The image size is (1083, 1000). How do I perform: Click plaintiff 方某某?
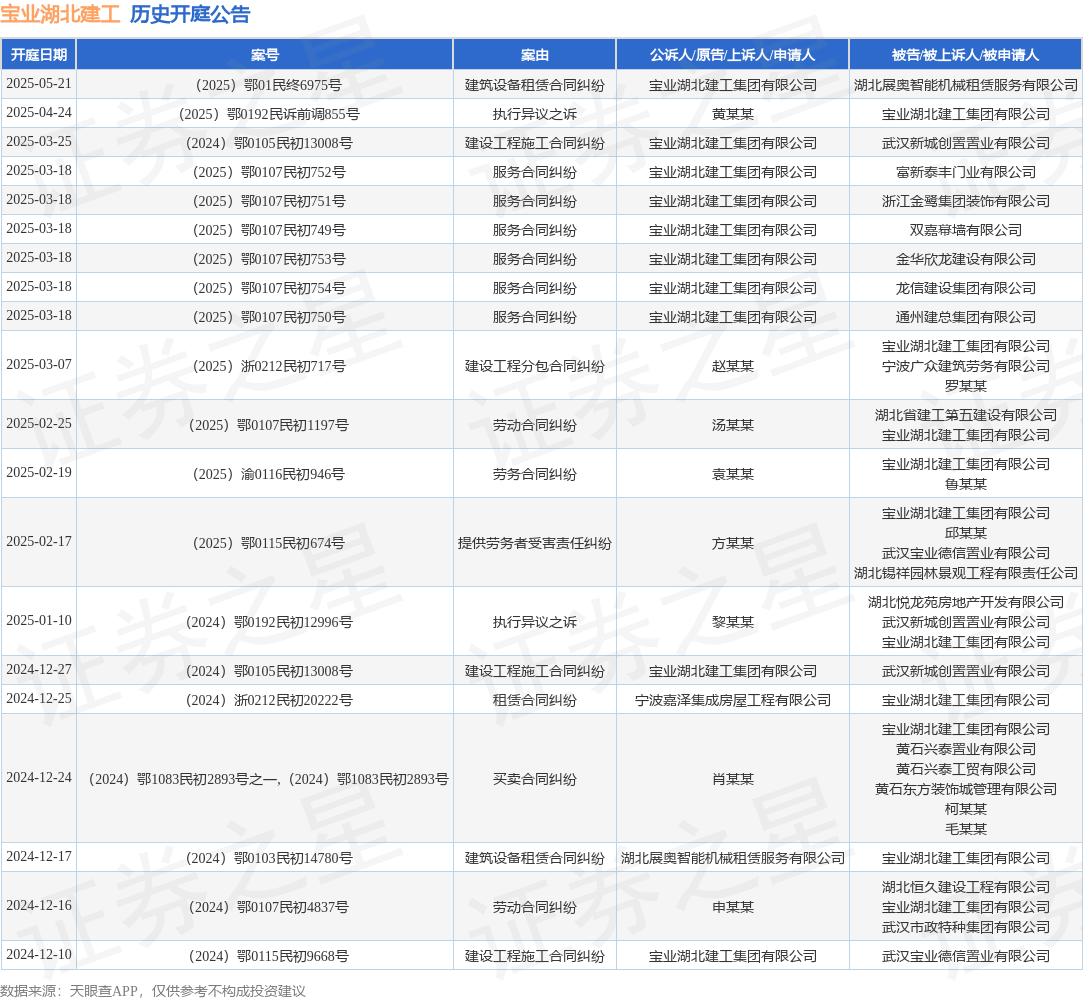(733, 543)
